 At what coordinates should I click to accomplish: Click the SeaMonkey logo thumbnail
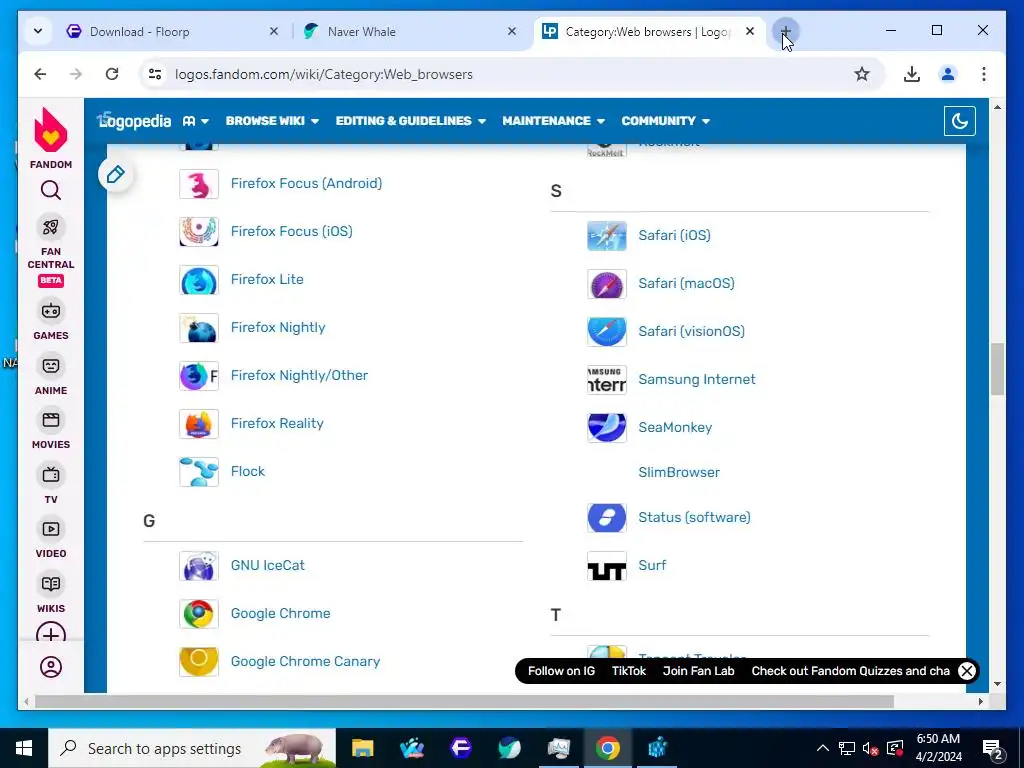(606, 428)
